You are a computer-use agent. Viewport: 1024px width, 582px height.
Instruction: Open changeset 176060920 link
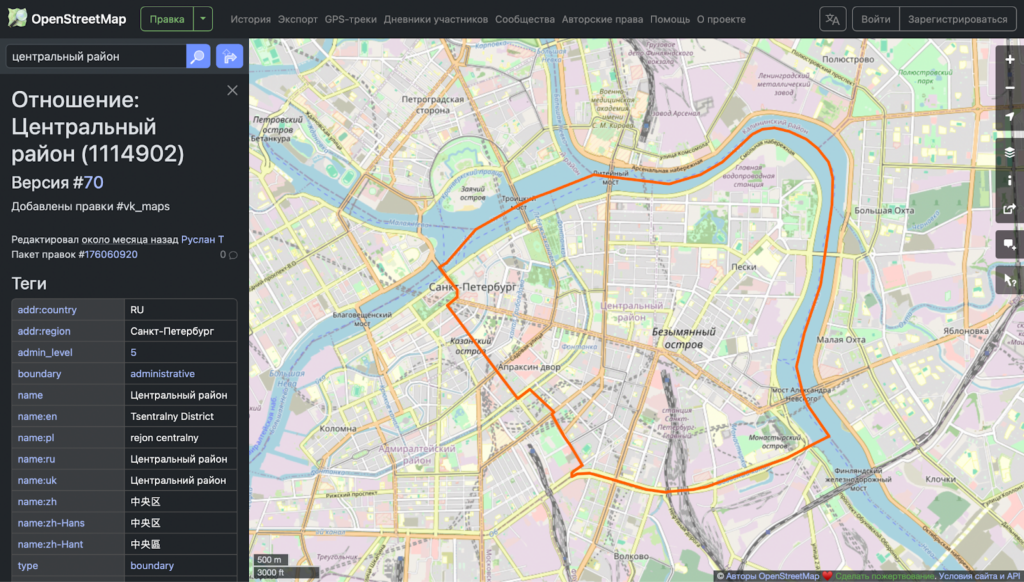(x=109, y=255)
